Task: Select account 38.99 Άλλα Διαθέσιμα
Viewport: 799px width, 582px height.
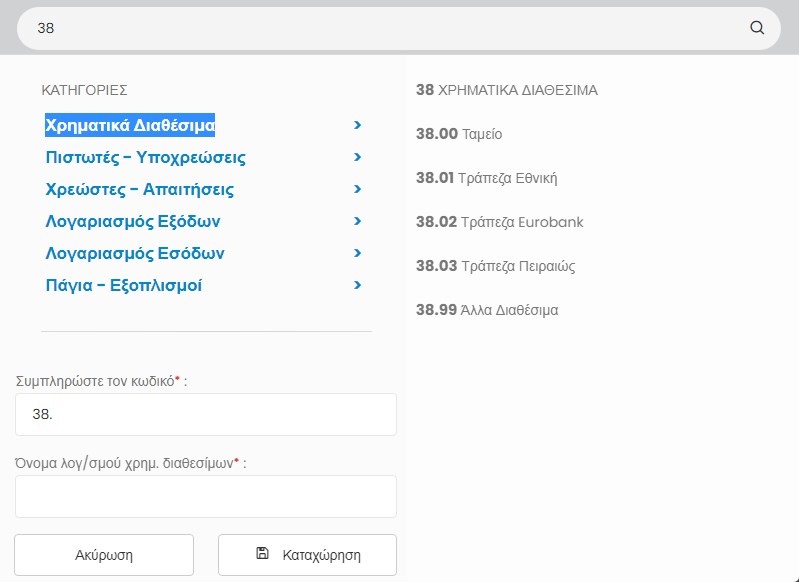Action: click(487, 310)
